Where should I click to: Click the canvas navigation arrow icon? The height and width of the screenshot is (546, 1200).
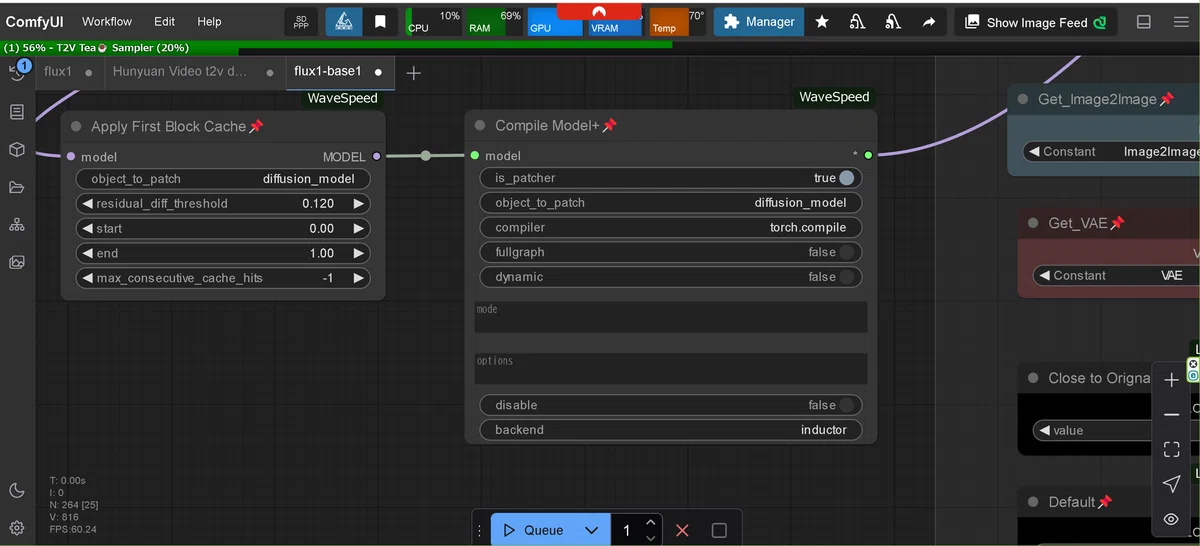tap(1172, 484)
